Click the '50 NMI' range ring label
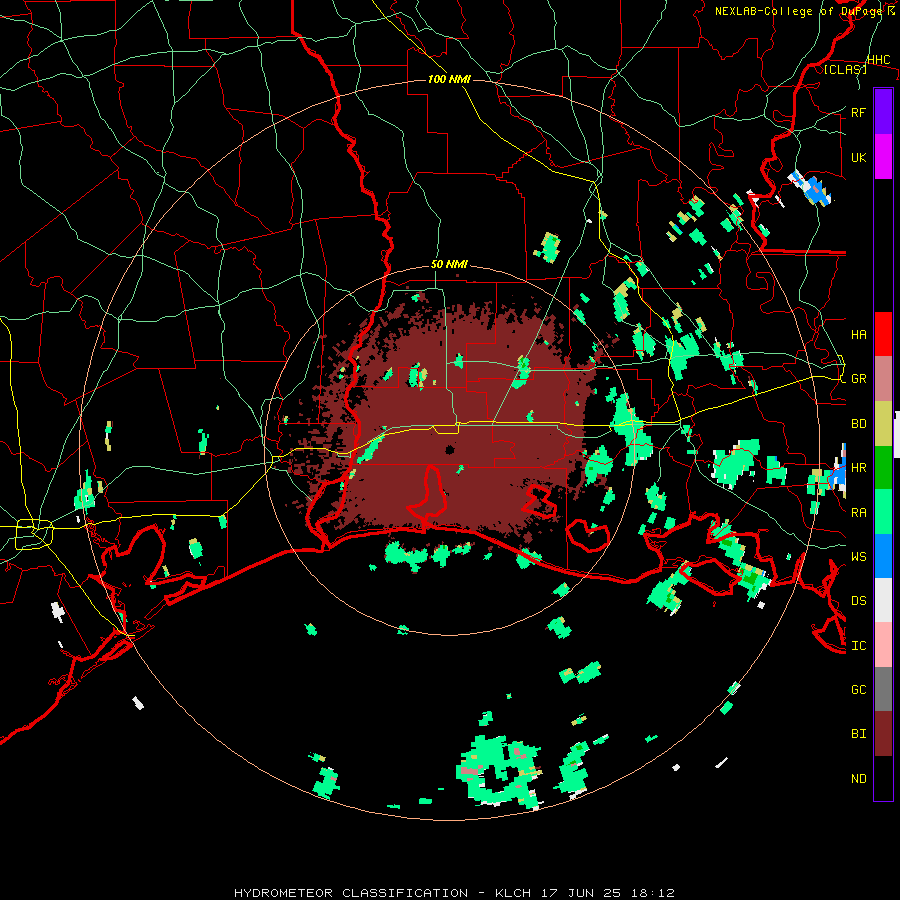The height and width of the screenshot is (900, 900). [449, 265]
